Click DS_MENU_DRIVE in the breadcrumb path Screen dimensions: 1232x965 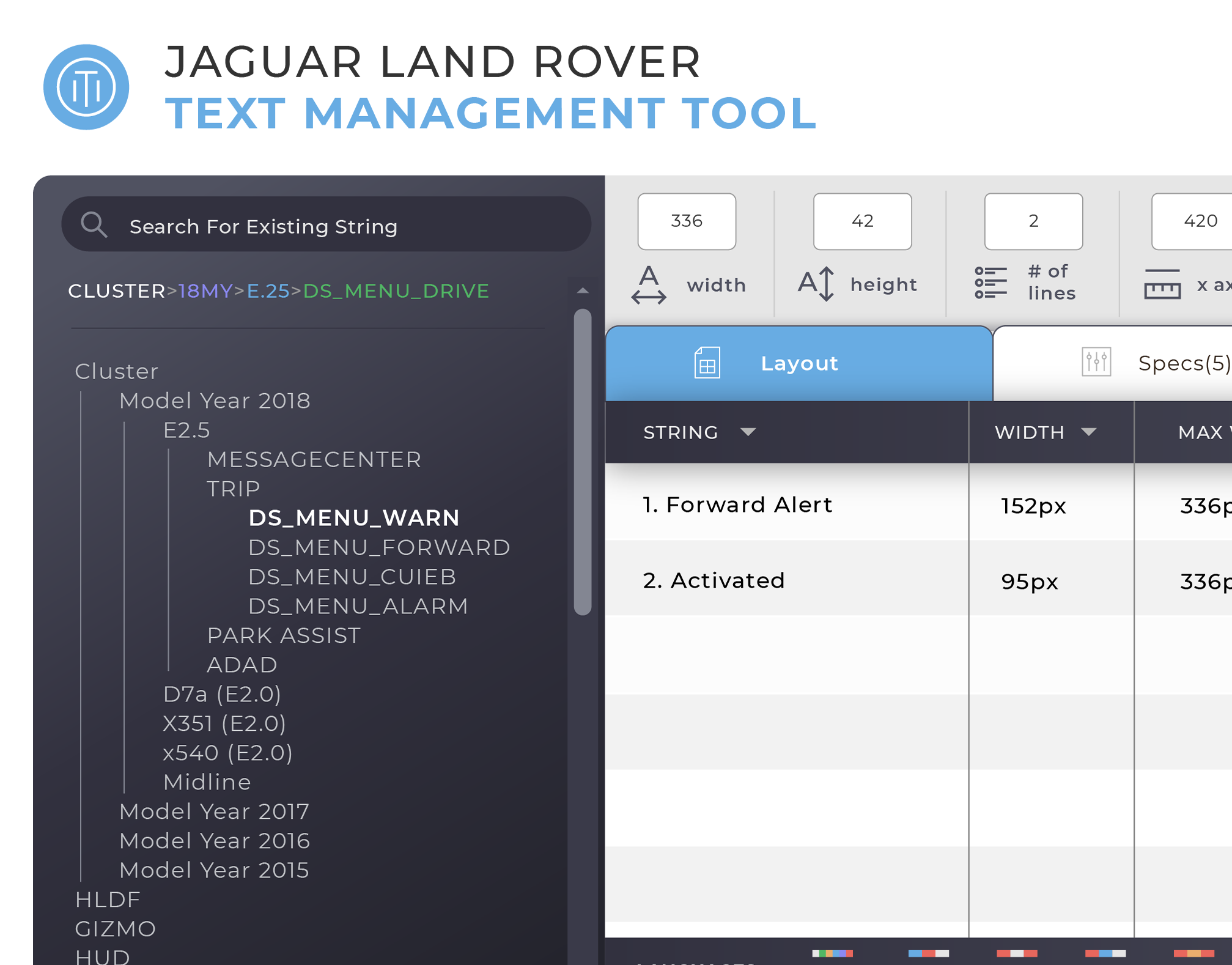point(396,291)
